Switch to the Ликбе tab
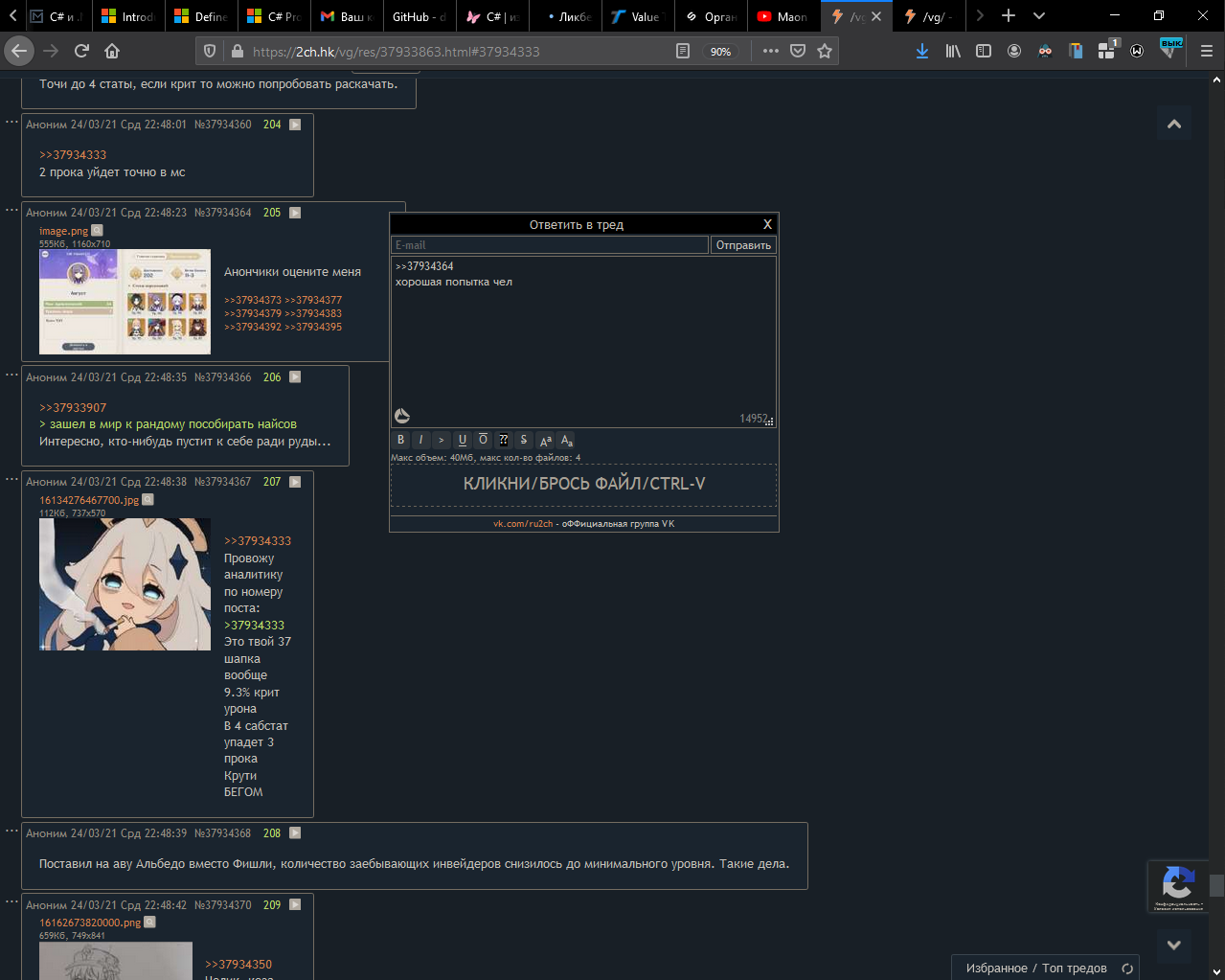Viewport: 1225px width, 980px height. tap(564, 16)
